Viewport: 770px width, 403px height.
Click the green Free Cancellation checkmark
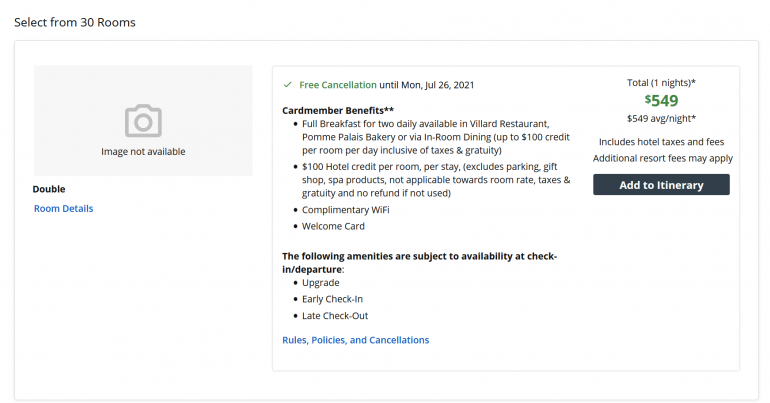[287, 85]
